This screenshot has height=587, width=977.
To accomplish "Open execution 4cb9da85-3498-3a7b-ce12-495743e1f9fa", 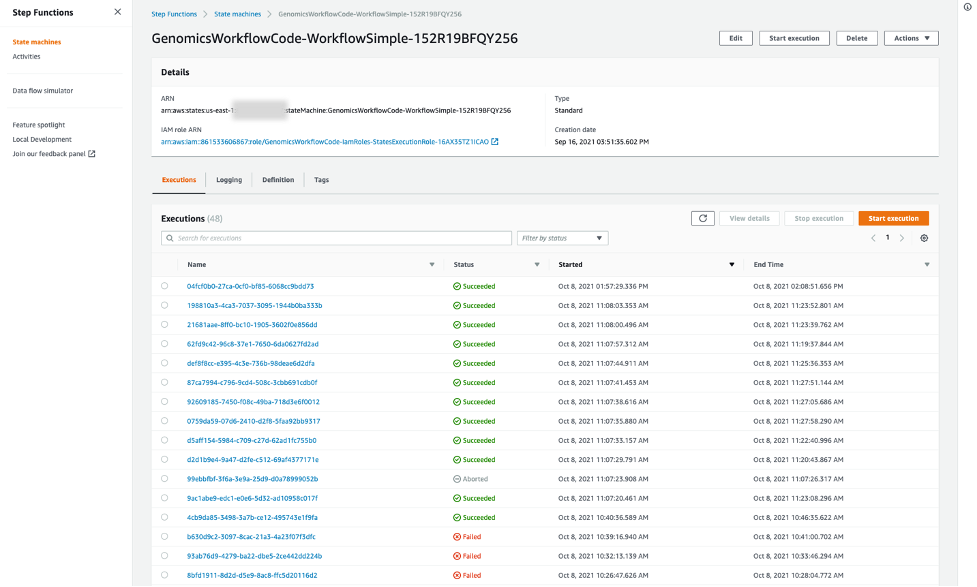I will point(252,517).
